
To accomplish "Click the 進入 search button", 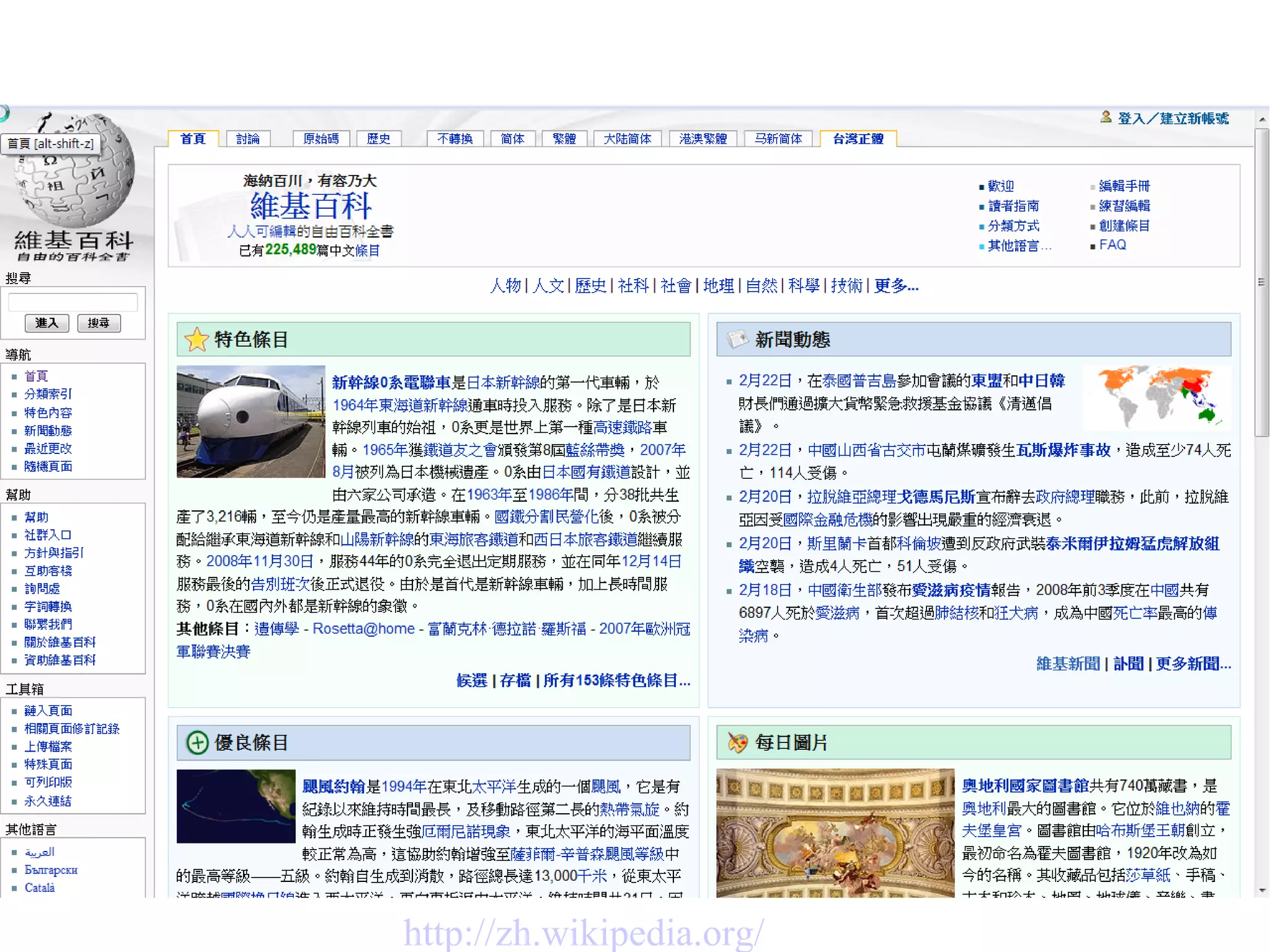I will point(47,323).
